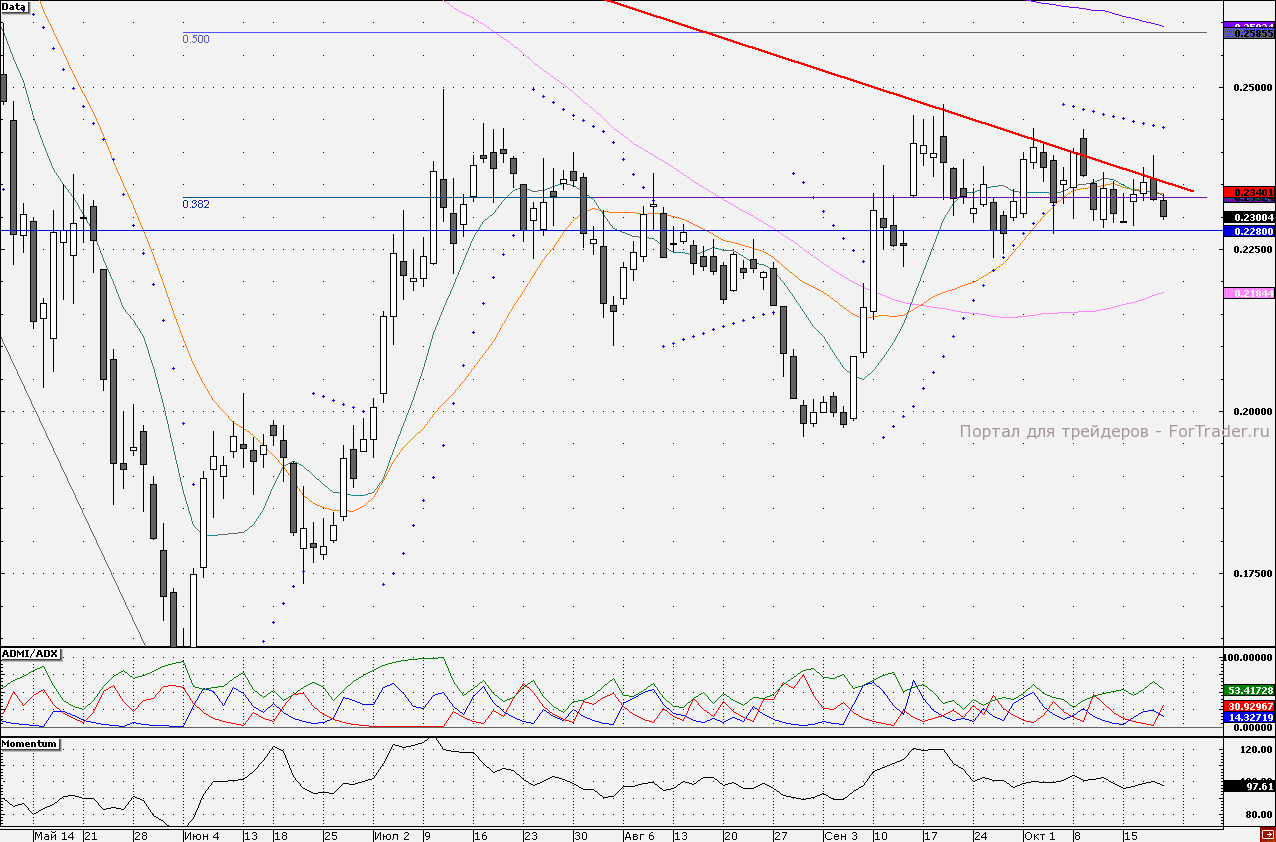Select the 0.382 Fibonacci level label
Viewport: 1276px width, 842px height.
(196, 204)
